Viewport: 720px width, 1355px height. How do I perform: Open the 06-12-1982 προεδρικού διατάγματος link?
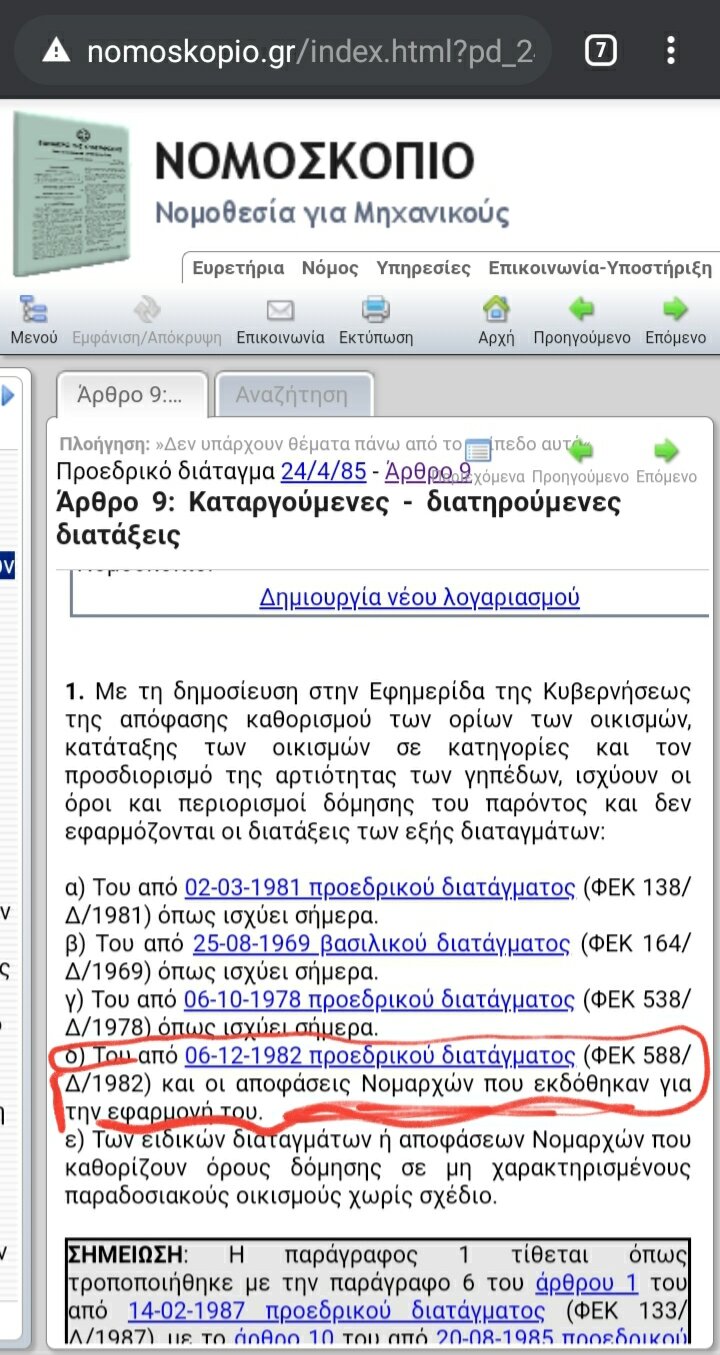(x=380, y=1055)
